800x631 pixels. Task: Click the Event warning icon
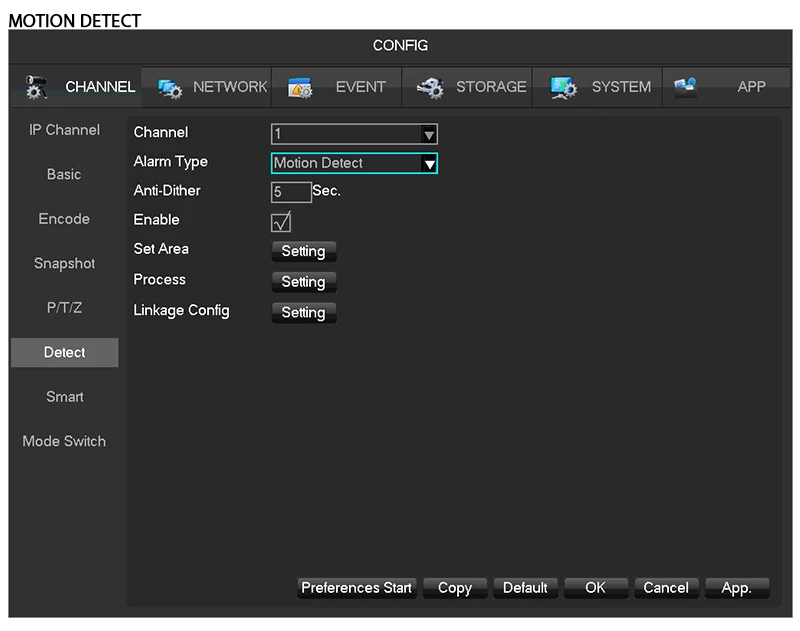click(300, 88)
